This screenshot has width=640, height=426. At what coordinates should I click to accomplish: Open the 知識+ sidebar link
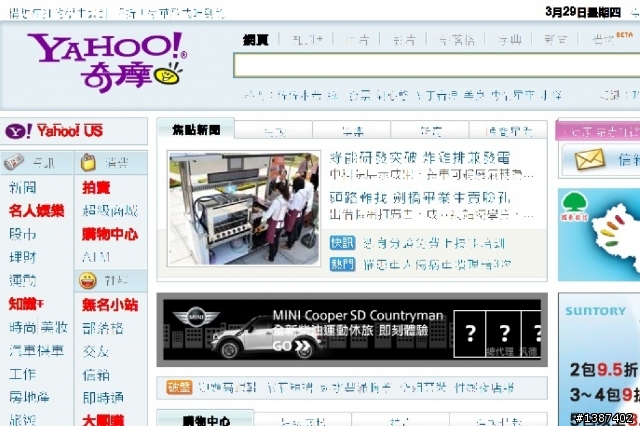pyautogui.click(x=26, y=304)
